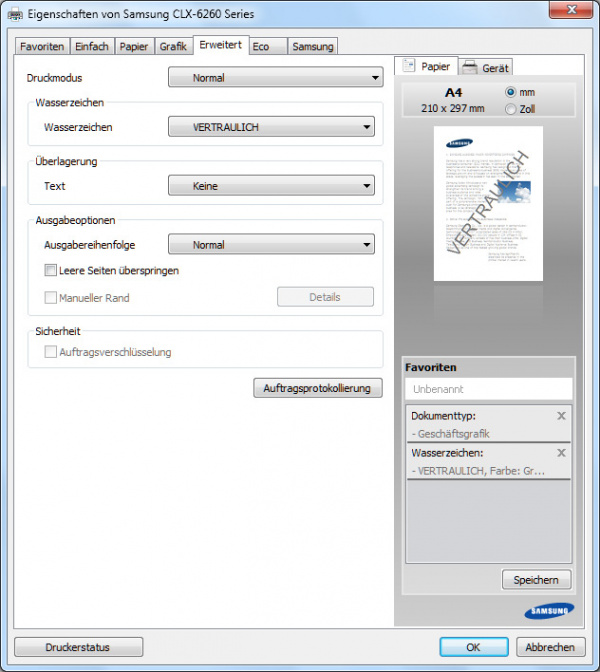
Task: Click the A4 page preview thumbnail
Action: click(x=487, y=203)
